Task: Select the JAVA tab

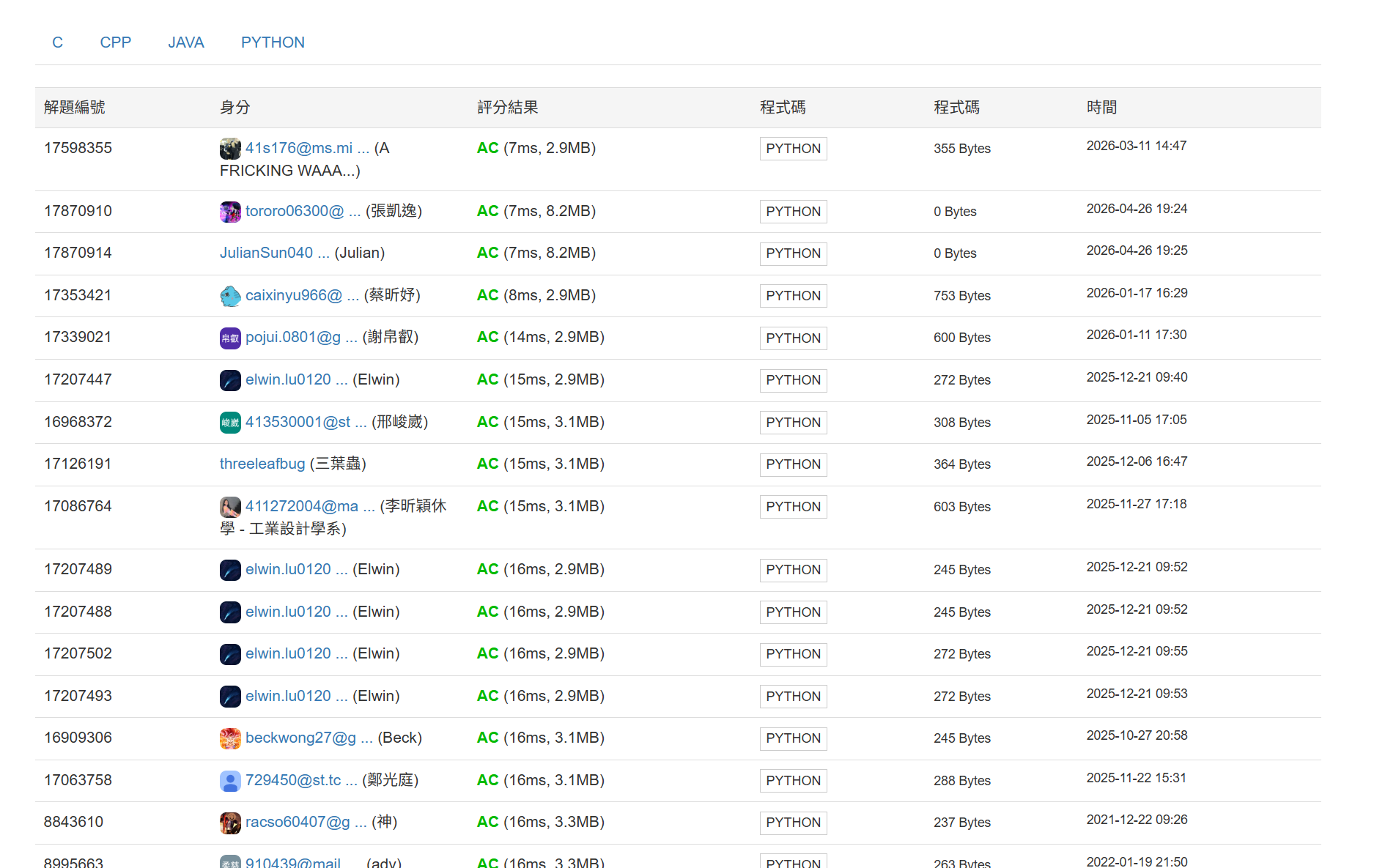Action: coord(186,42)
